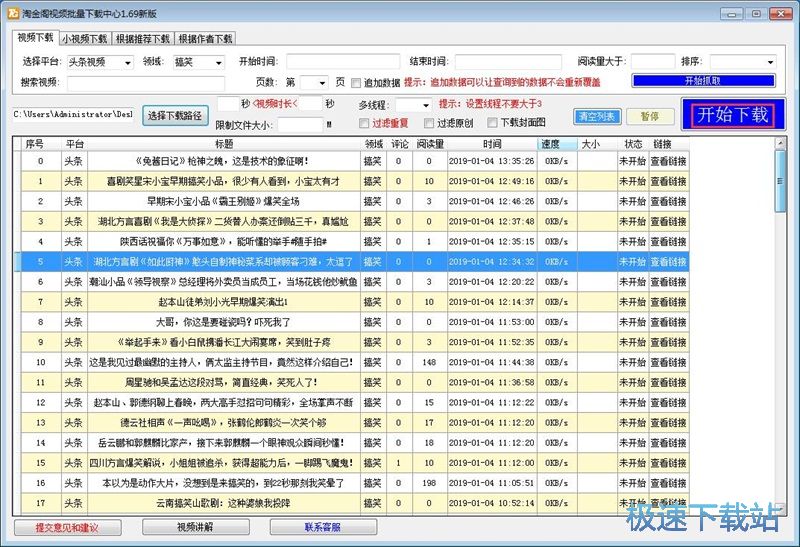Screen dimensions: 800x547
Task: Expand the 领域 dropdown showing 搞笑
Action: coord(198,62)
